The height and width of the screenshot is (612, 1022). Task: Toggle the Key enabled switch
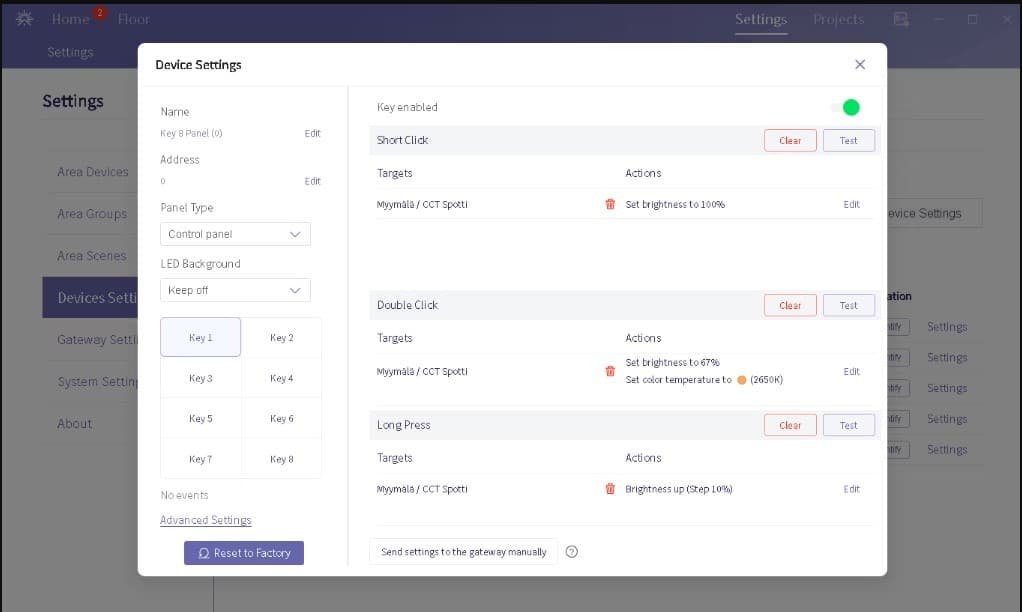point(845,107)
